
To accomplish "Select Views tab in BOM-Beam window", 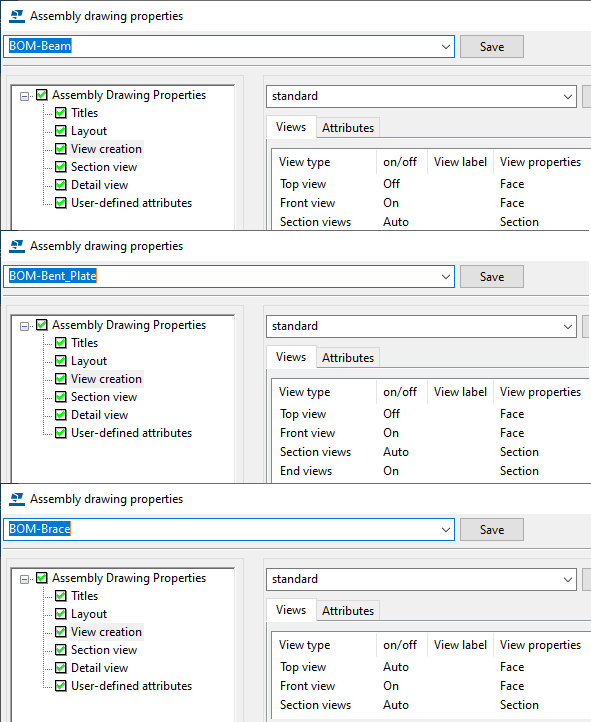I will pyautogui.click(x=291, y=127).
